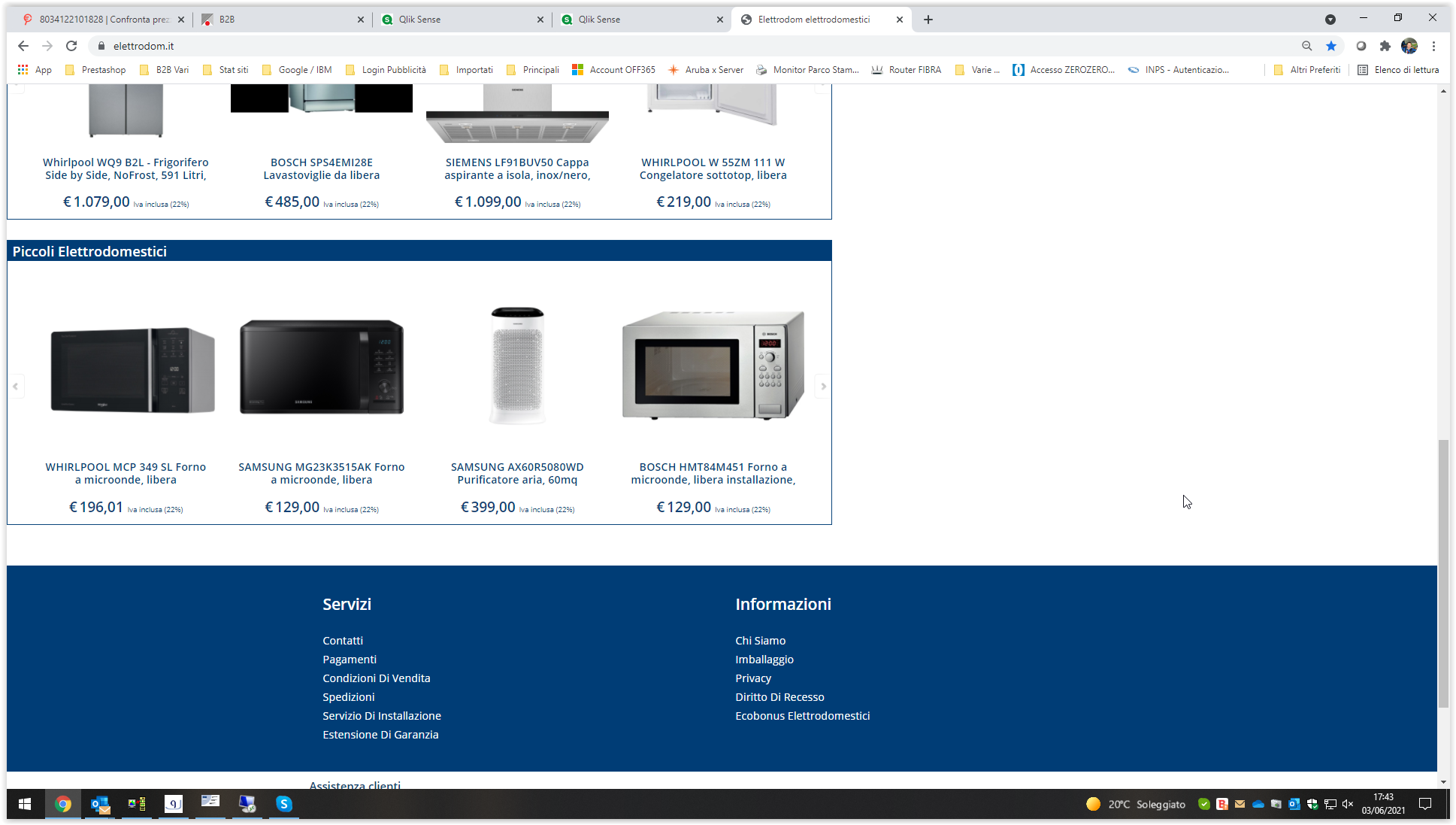Click the carousel next arrow in Piccoli Elettrodomestici
The width and height of the screenshot is (1456, 825).
click(823, 387)
